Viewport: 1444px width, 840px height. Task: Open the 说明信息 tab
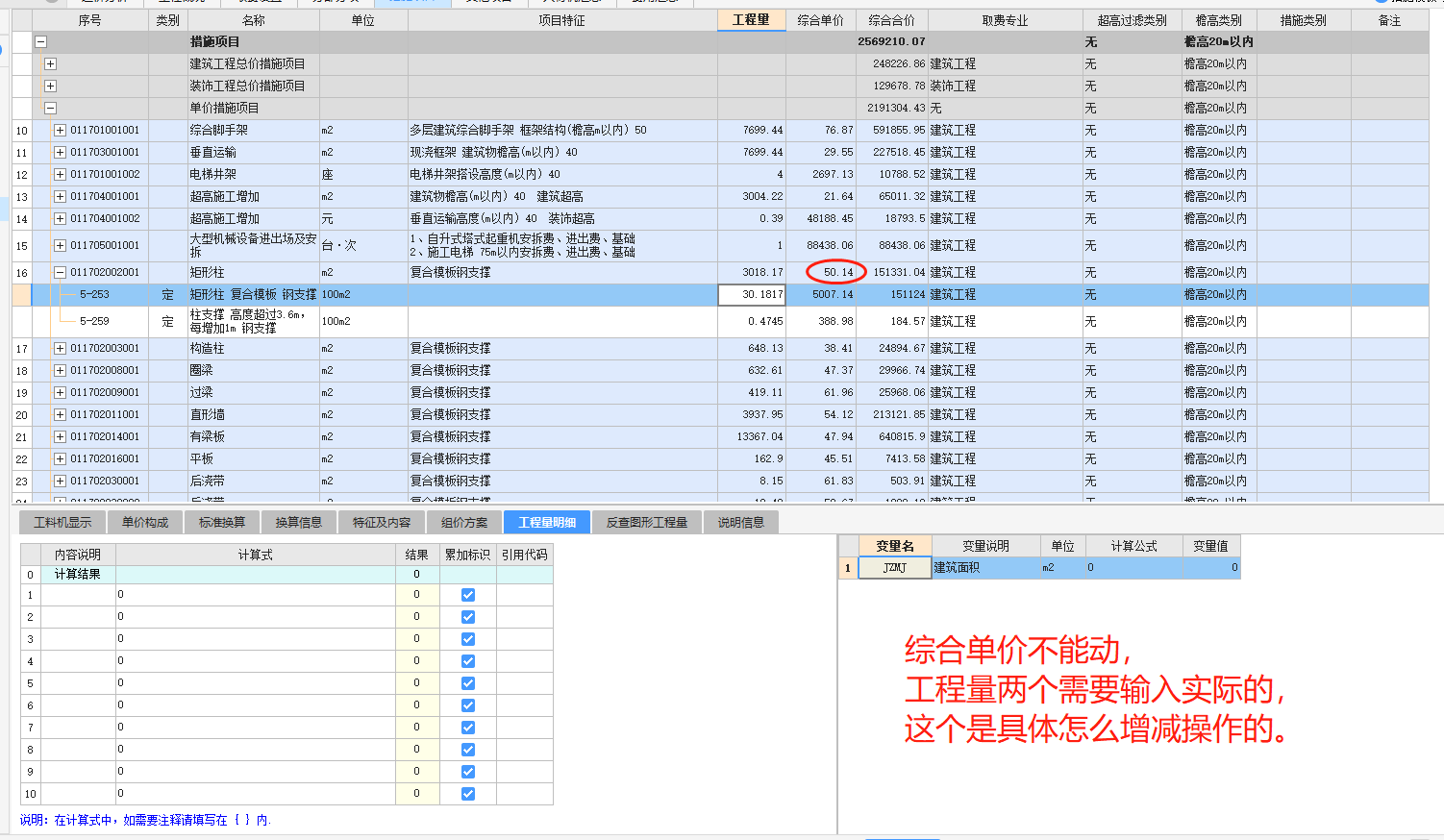(x=741, y=522)
